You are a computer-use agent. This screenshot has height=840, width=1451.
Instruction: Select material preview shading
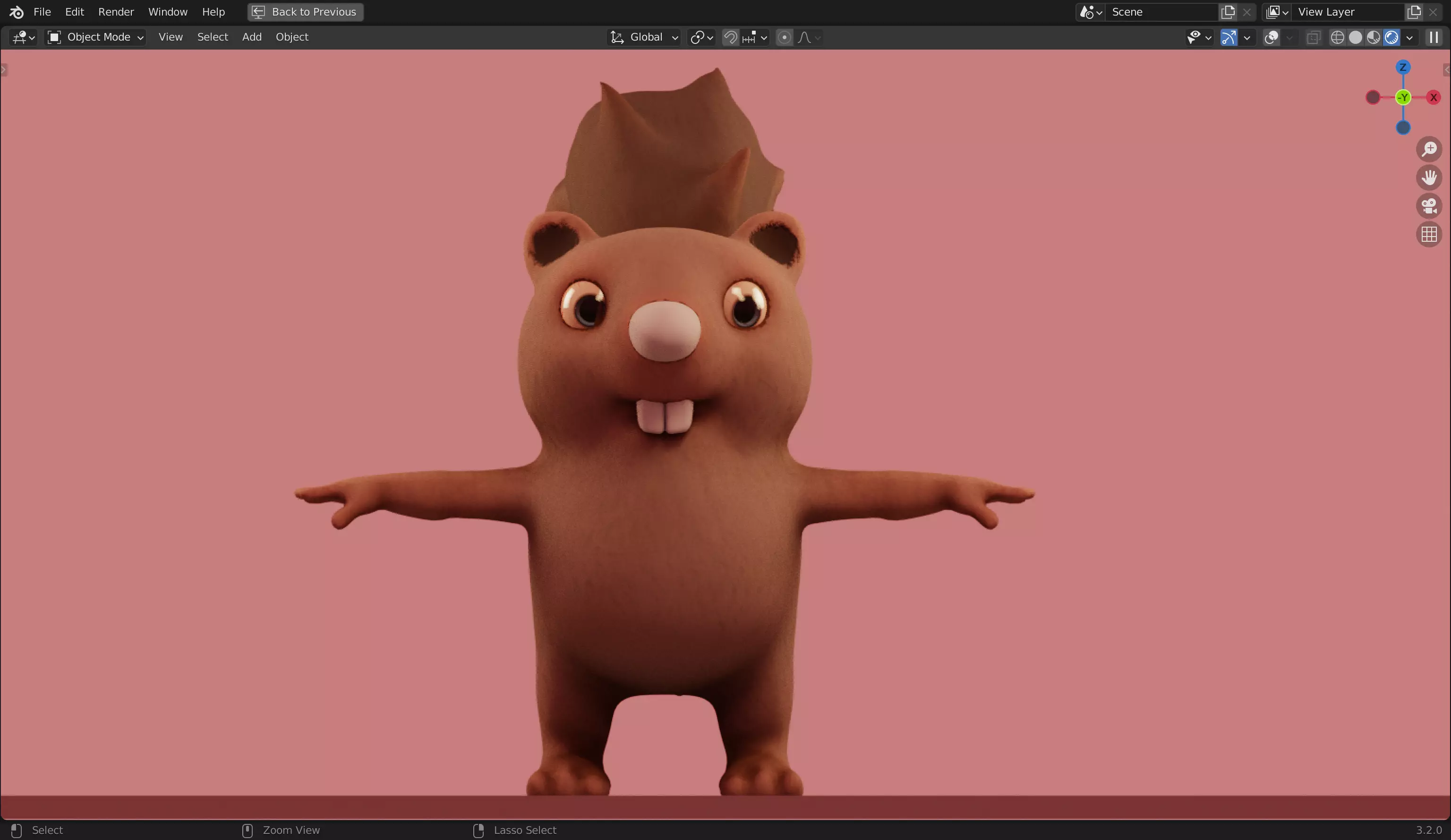click(x=1373, y=37)
